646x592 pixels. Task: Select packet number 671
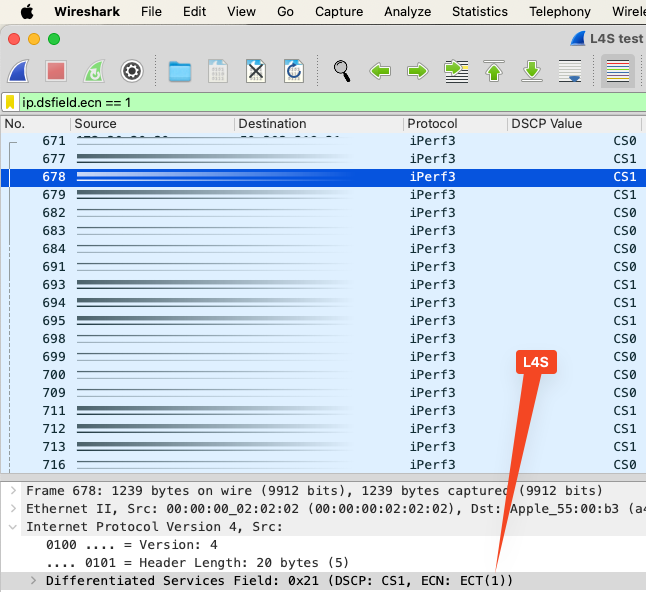pyautogui.click(x=323, y=141)
